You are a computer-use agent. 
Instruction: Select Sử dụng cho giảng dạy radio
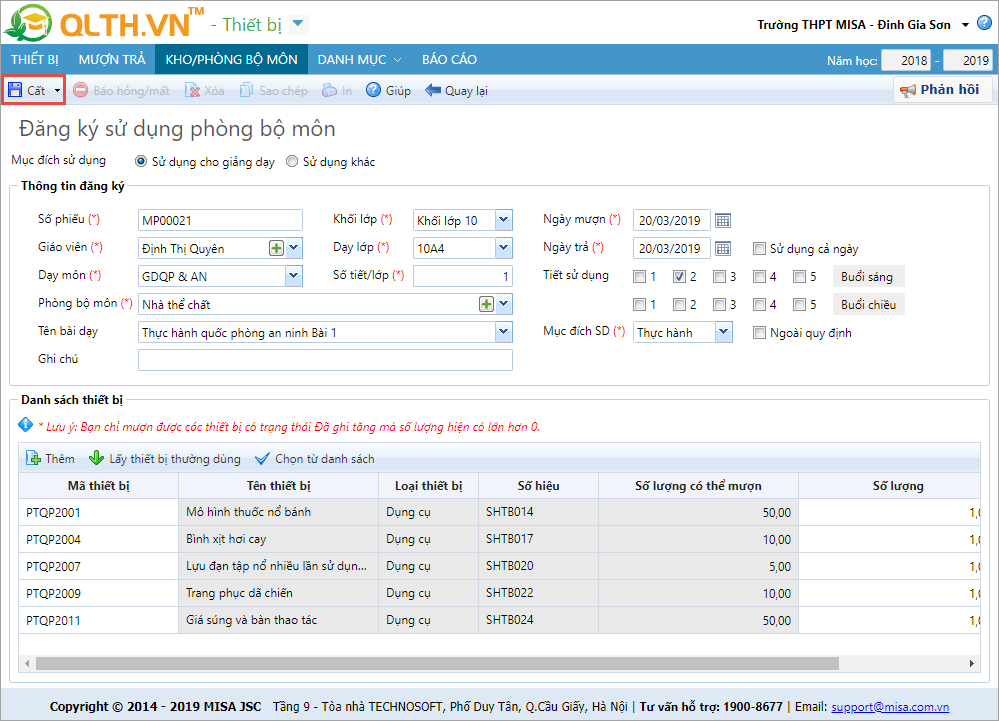[141, 161]
